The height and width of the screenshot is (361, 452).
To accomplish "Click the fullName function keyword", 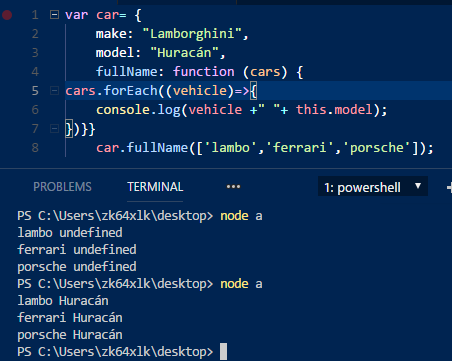I will click(203, 72).
